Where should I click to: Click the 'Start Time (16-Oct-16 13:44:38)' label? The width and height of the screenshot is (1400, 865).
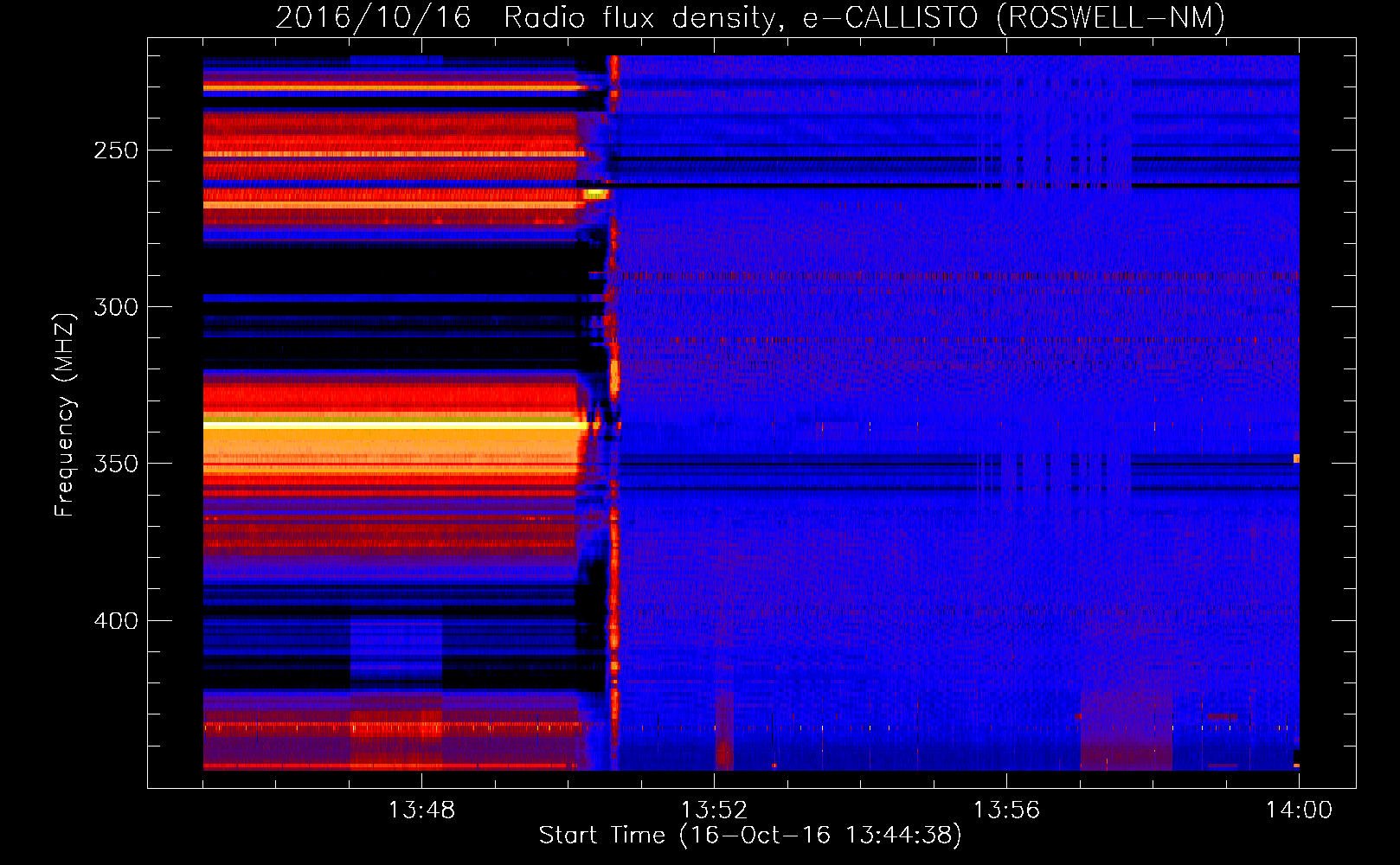coord(750,836)
